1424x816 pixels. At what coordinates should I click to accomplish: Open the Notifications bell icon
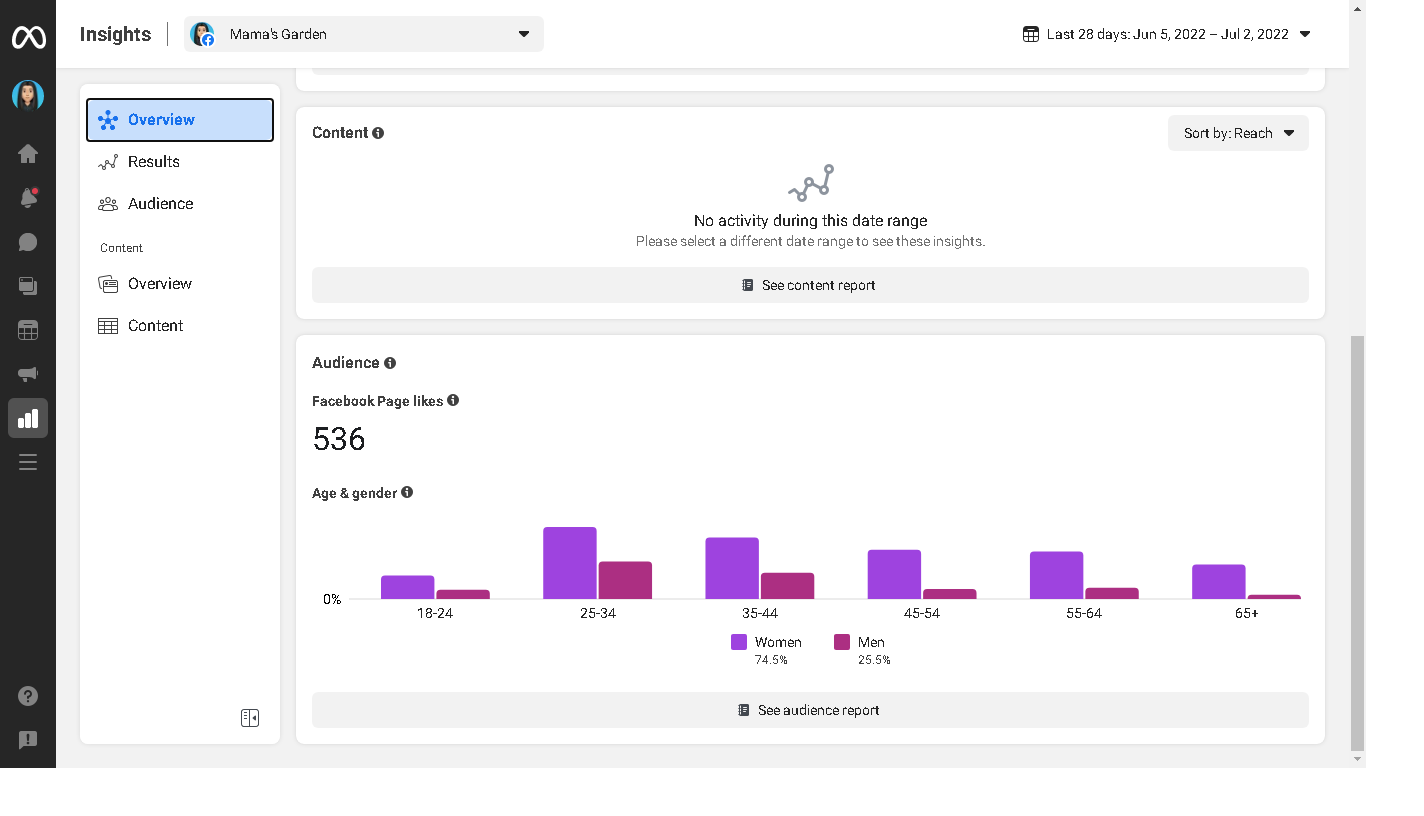28,198
